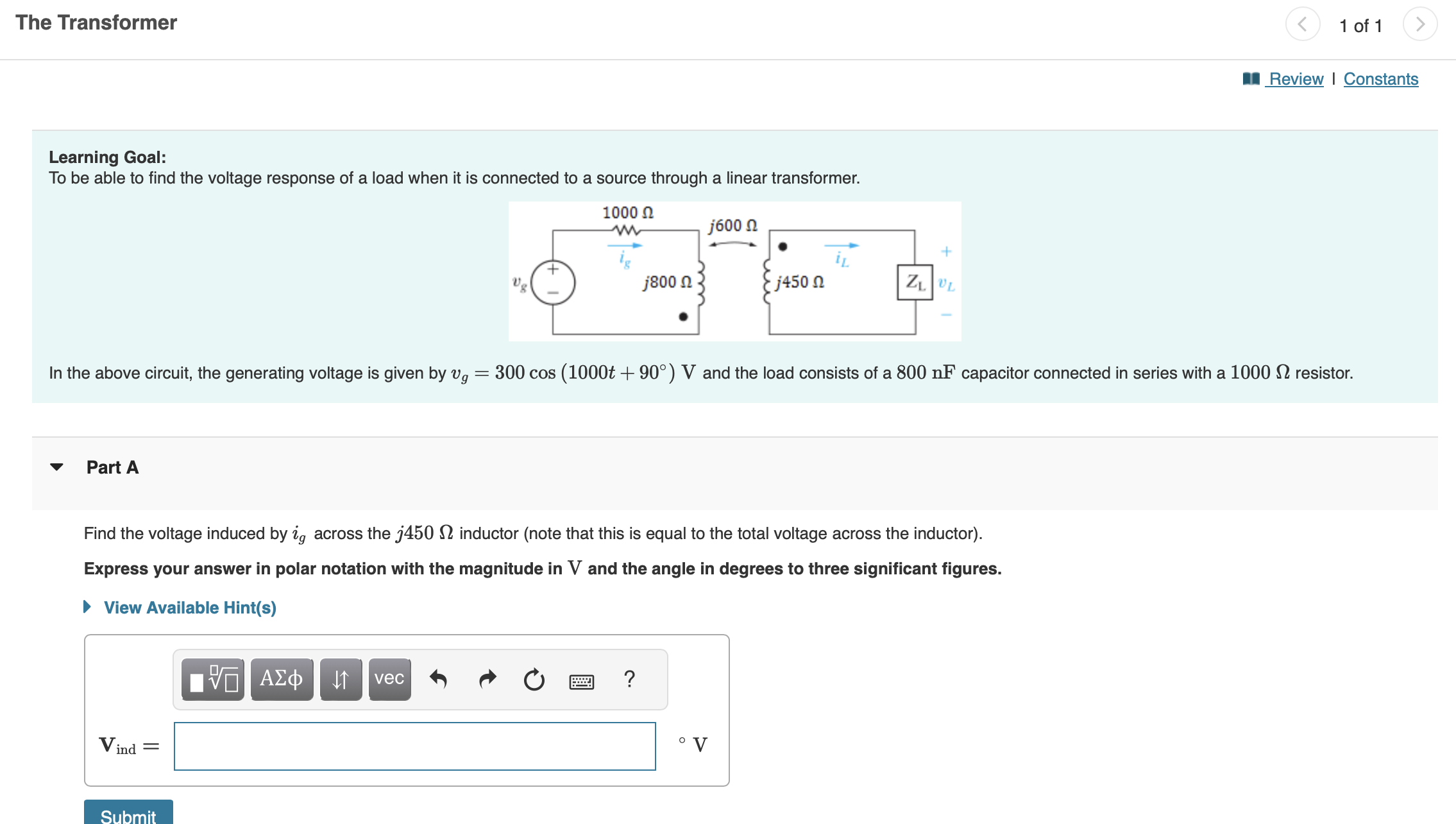Screen dimensions: 1456x824
Task: Undo the last answer edit
Action: [438, 679]
